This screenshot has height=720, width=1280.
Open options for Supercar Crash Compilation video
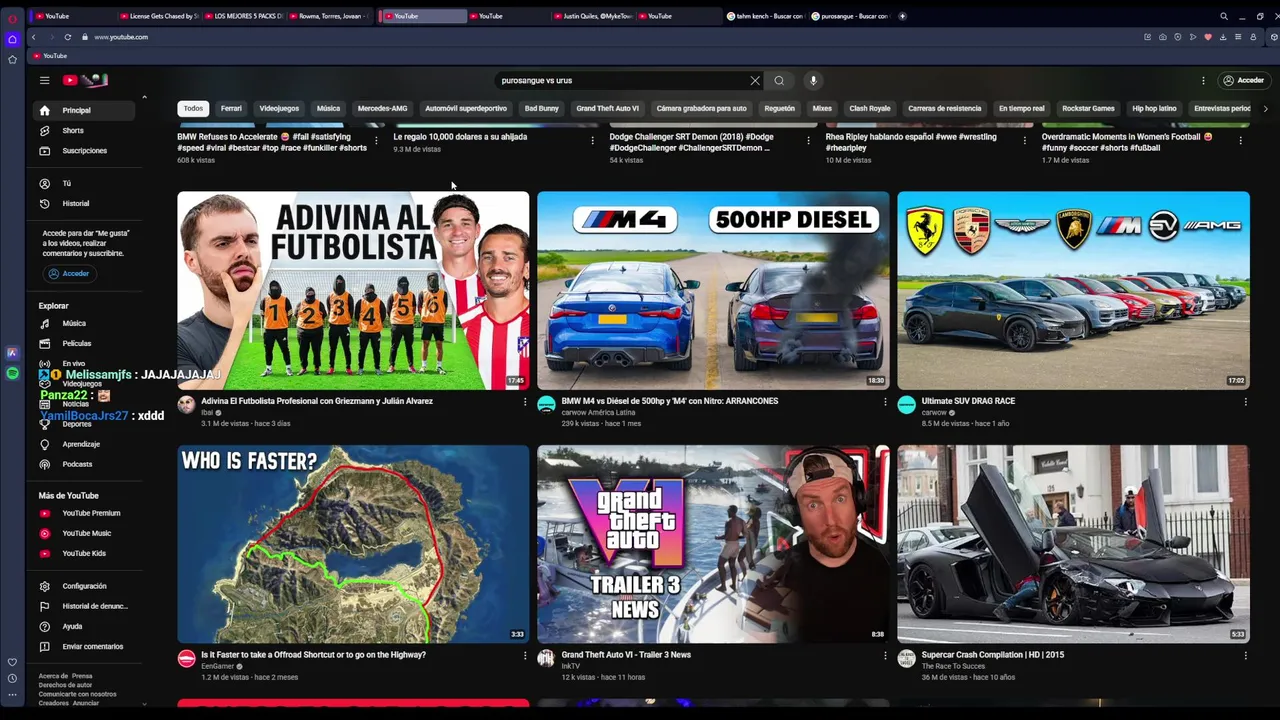click(x=1245, y=656)
